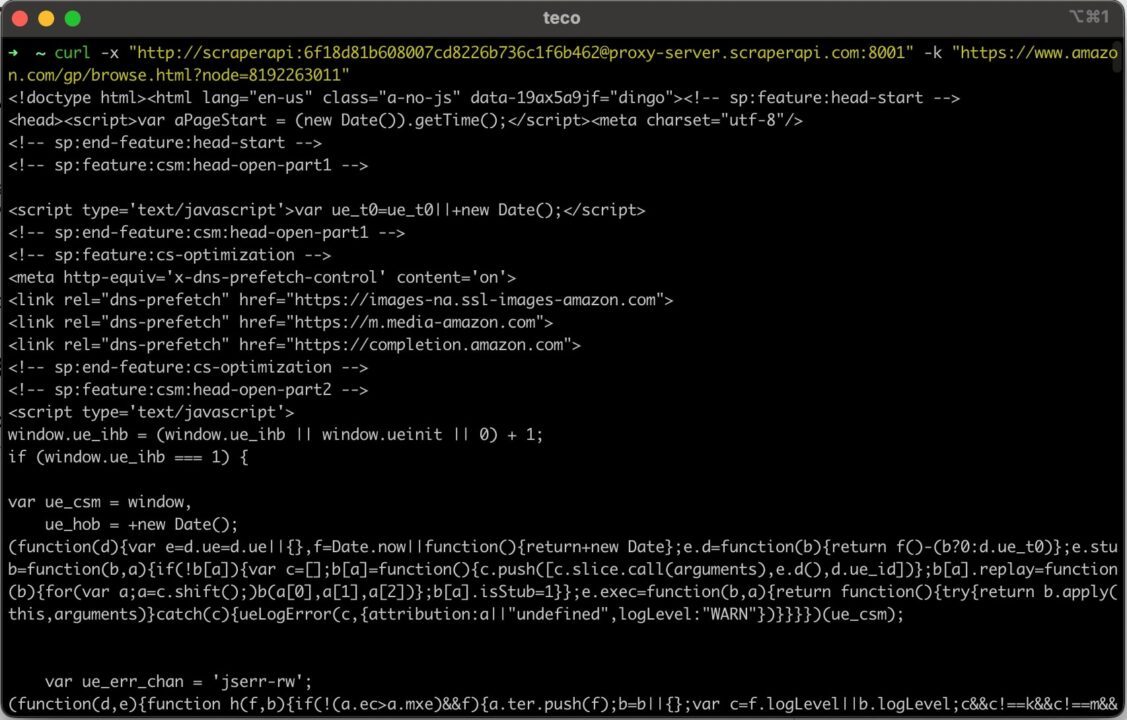Click the 'var aPageStart' script line

405,120
